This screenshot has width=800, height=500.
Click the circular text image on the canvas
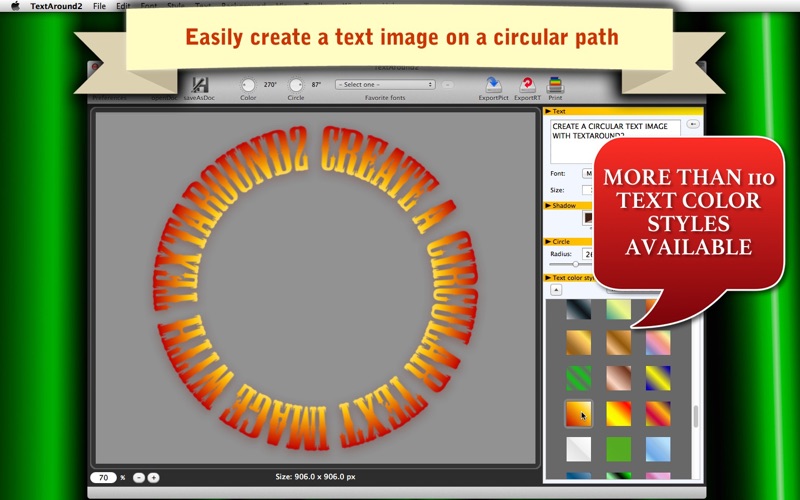tap(316, 288)
